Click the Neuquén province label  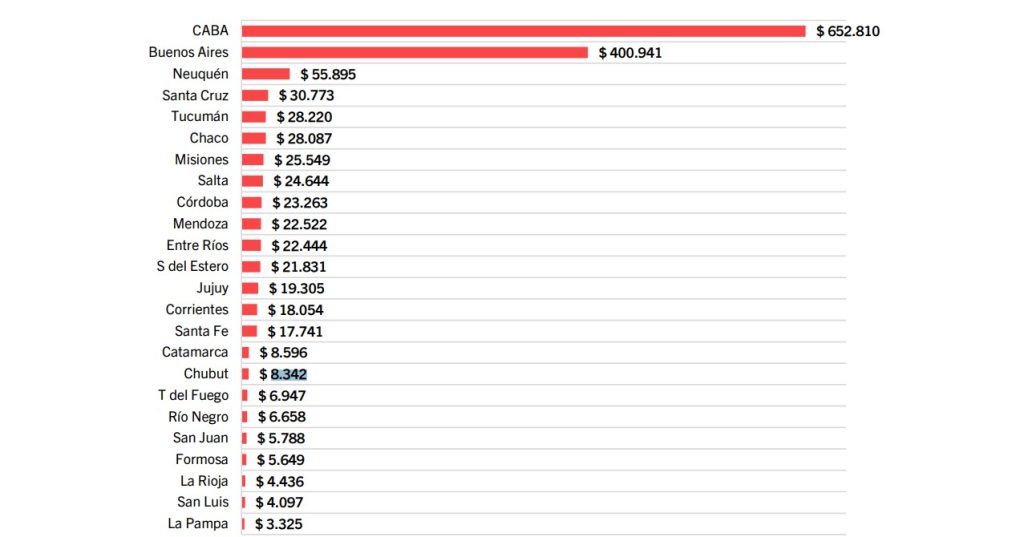point(200,74)
